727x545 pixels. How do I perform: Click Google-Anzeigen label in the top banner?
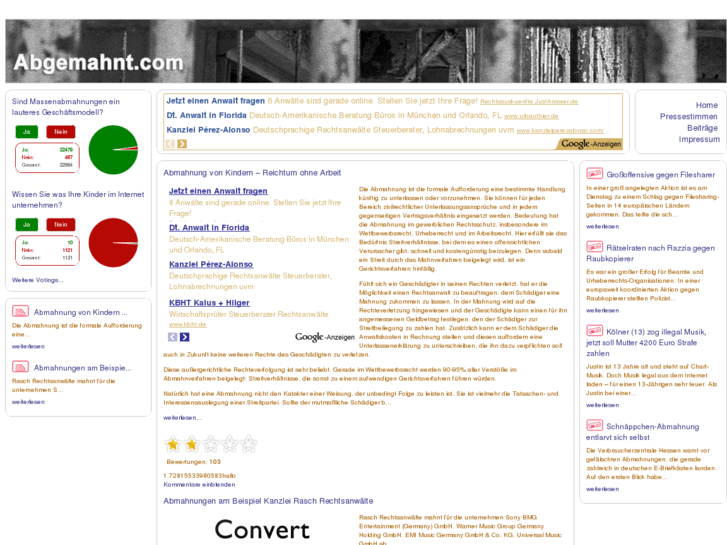click(591, 144)
